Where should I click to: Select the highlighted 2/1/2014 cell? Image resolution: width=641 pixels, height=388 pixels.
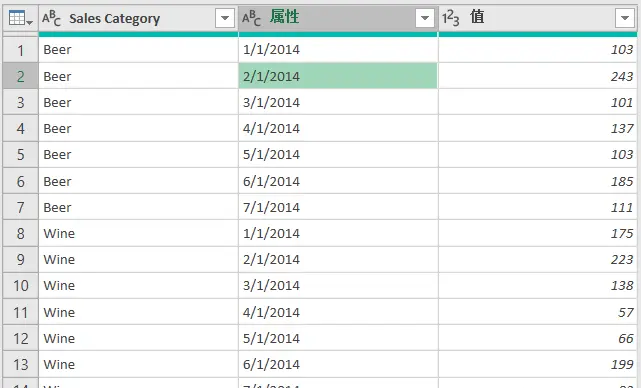coord(338,76)
